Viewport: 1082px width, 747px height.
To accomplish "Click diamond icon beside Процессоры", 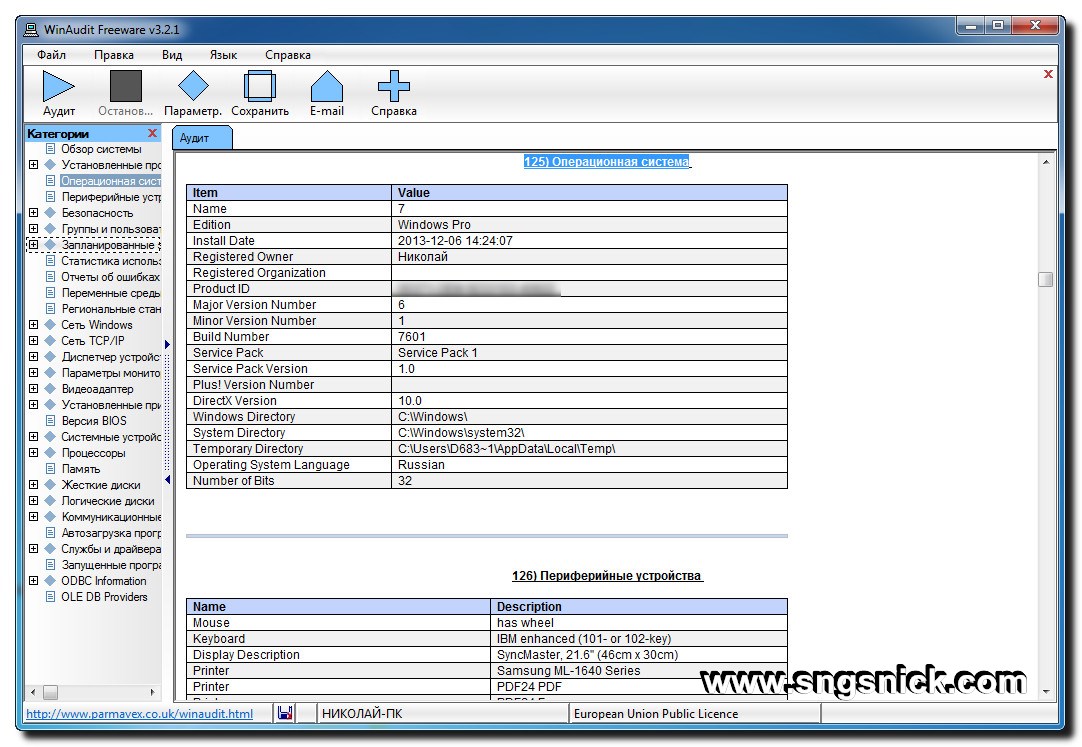I will point(50,452).
